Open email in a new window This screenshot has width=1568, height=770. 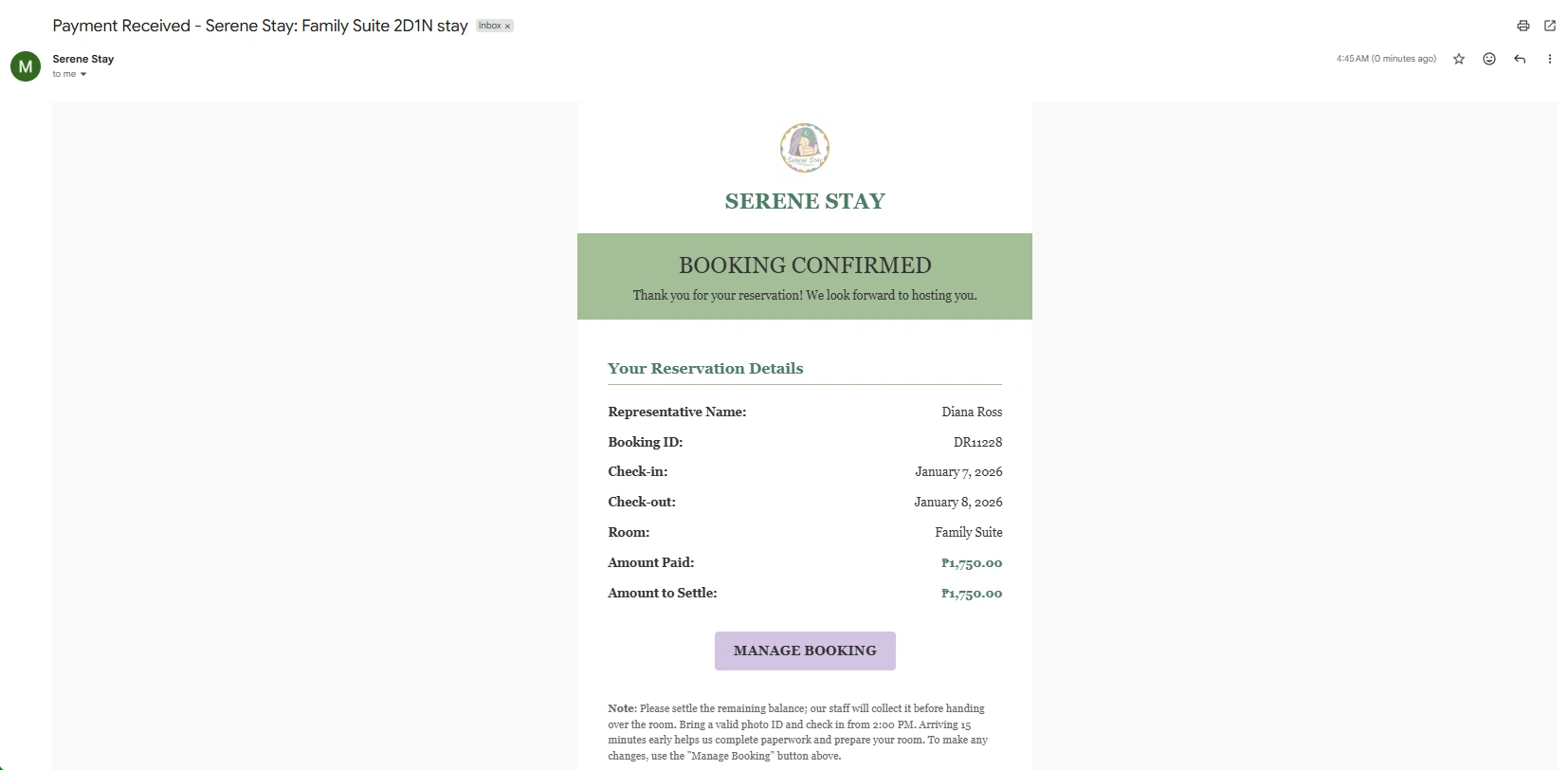click(x=1550, y=26)
